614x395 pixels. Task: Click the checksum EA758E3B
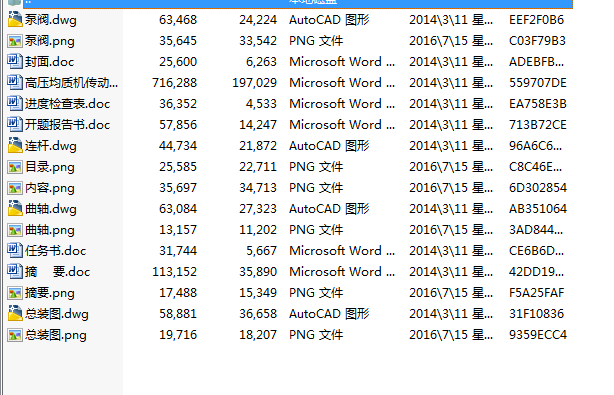[x=538, y=104]
